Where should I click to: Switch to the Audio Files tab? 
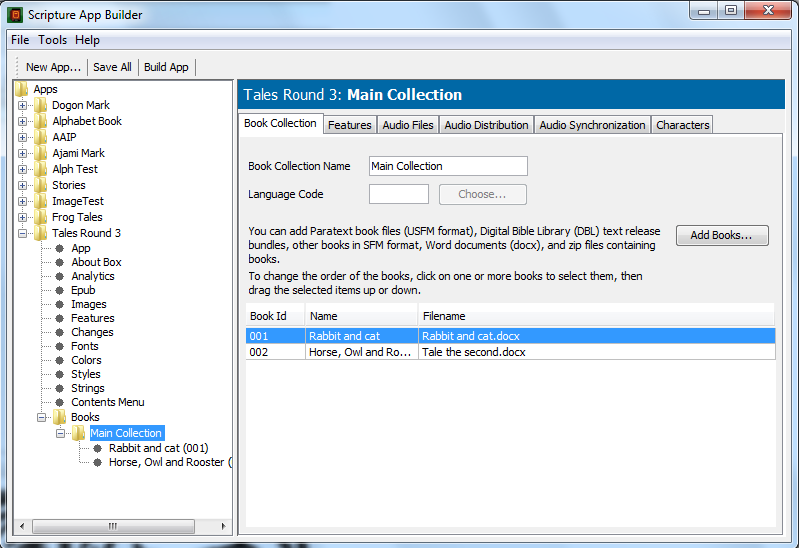(x=408, y=125)
